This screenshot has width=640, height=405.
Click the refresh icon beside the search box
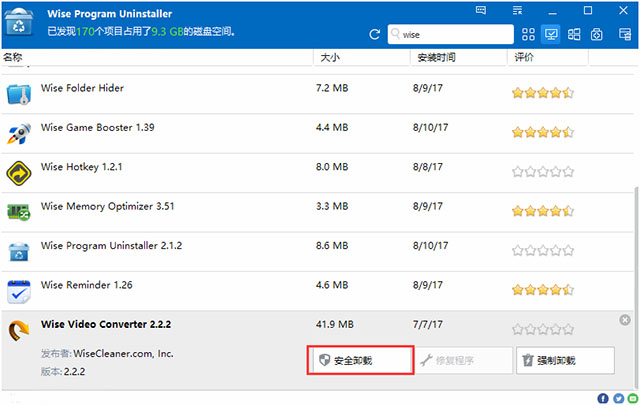(375, 35)
